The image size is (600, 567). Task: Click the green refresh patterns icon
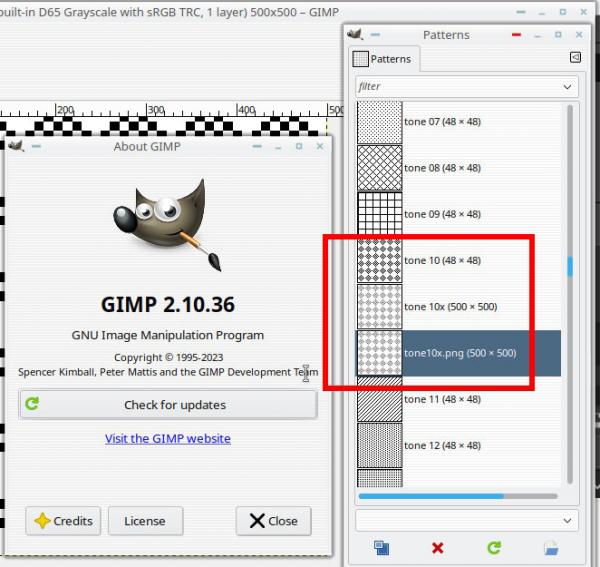[x=494, y=548]
